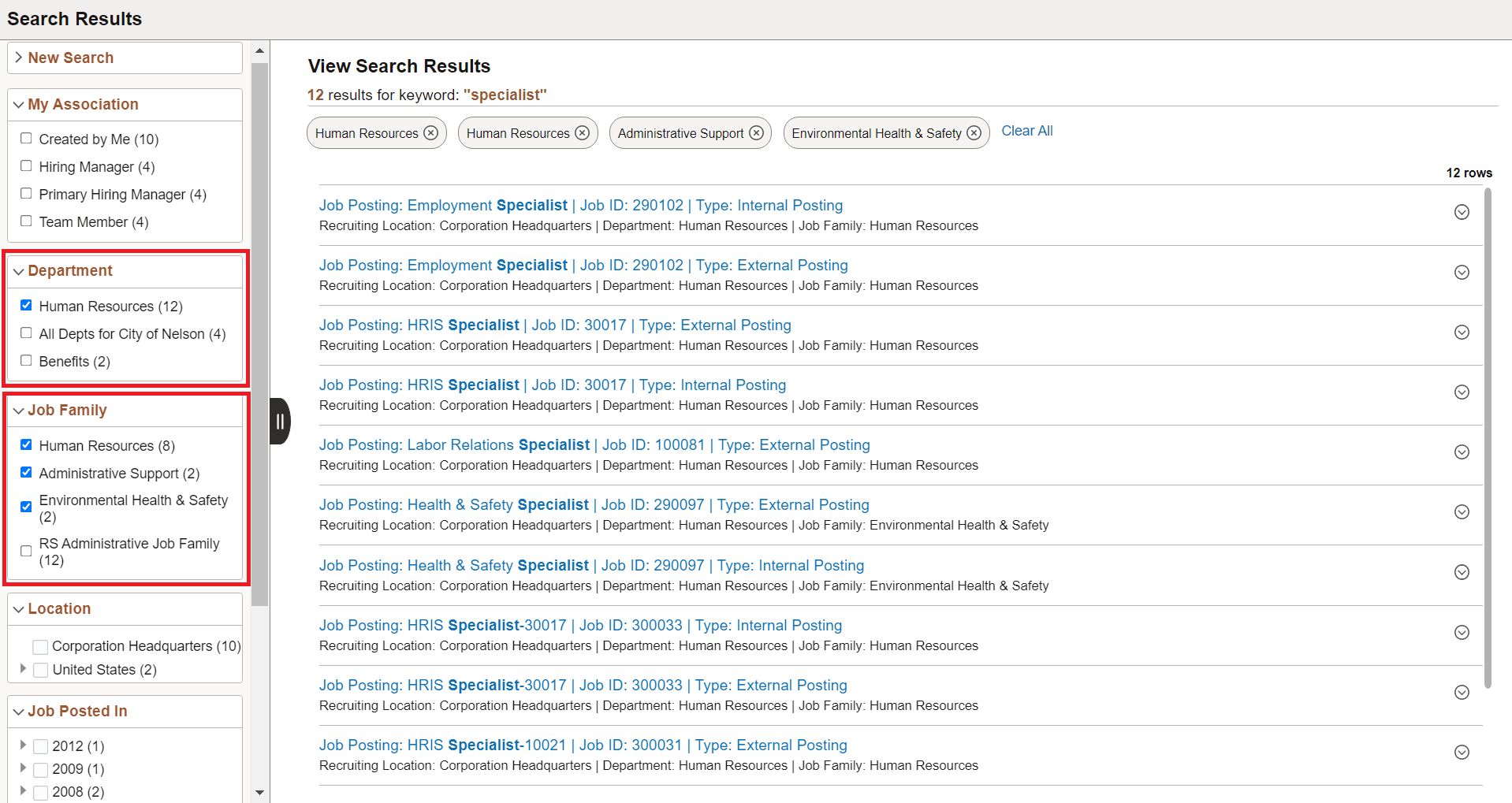The height and width of the screenshot is (803, 1512).
Task: Expand the 2009 year under Job Posted In
Action: coord(23,768)
